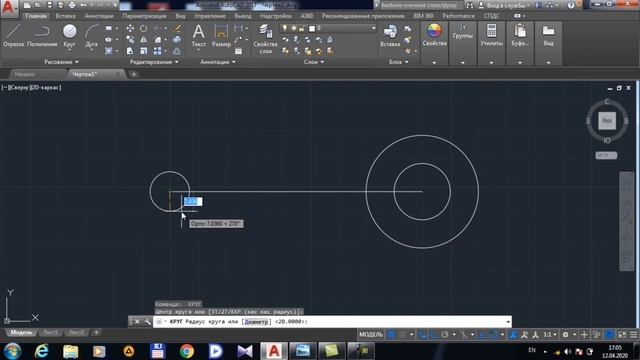Select the Дуга (Arc) tool
The width and height of the screenshot is (640, 360).
pyautogui.click(x=91, y=36)
